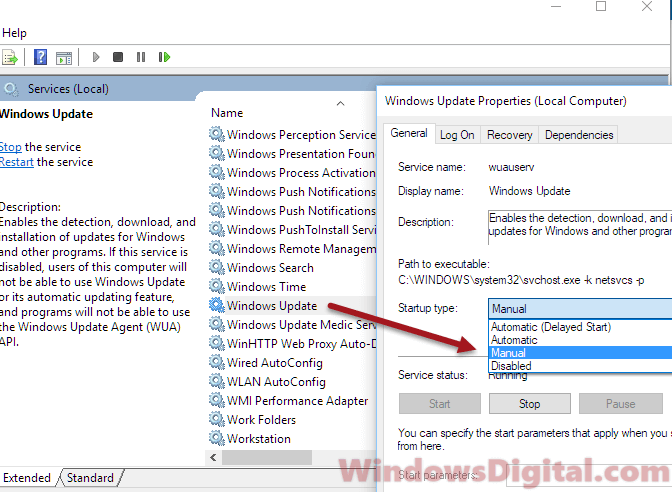The width and height of the screenshot is (672, 492).
Task: Click gear icon beside WinHTTP Web Proxy
Action: (x=217, y=343)
